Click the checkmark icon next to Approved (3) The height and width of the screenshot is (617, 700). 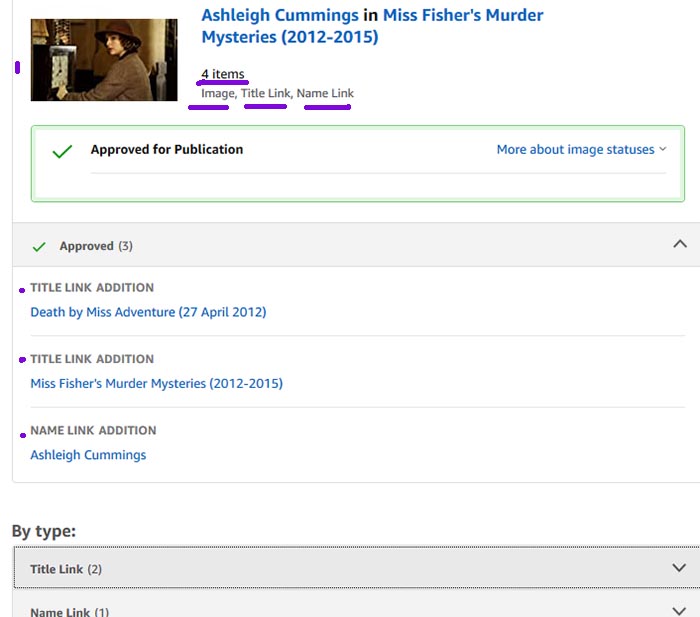tap(39, 246)
